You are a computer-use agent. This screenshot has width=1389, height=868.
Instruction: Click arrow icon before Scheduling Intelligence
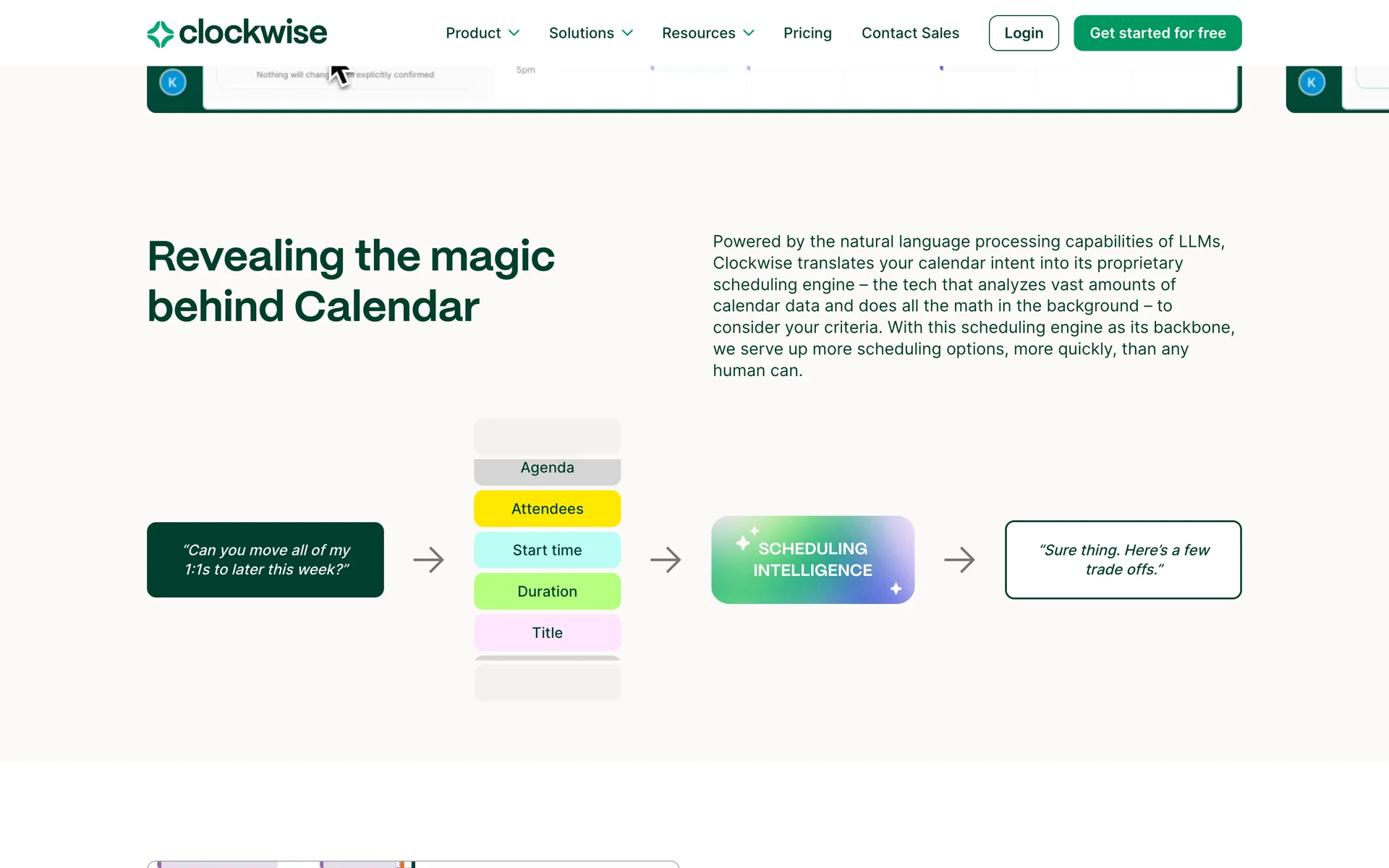pos(666,560)
